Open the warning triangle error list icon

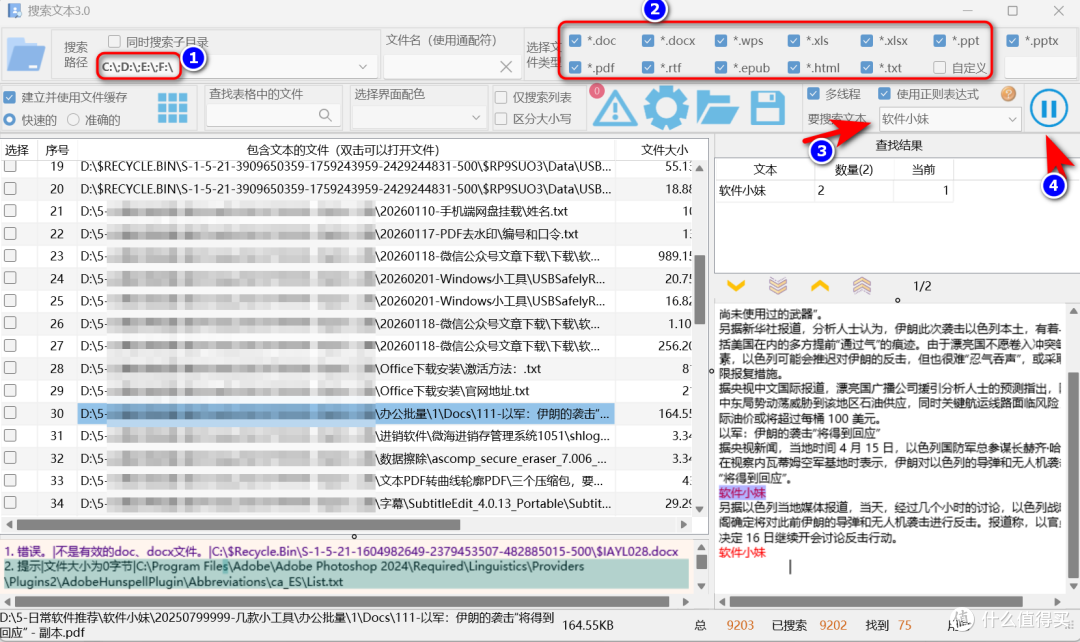coord(614,109)
